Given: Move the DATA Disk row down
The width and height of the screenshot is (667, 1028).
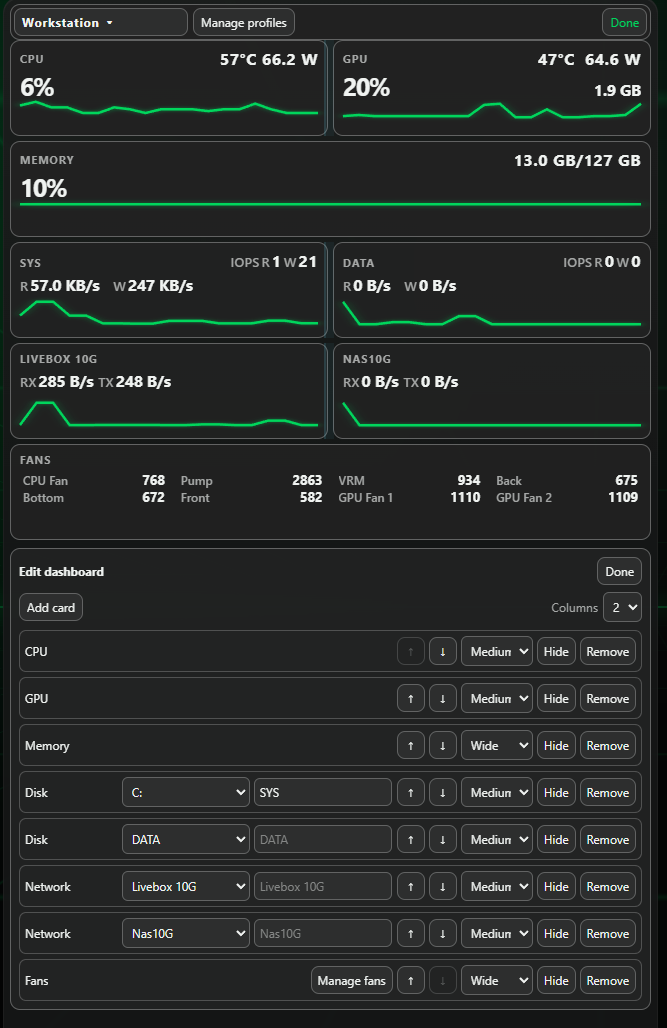Looking at the screenshot, I should click(443, 840).
